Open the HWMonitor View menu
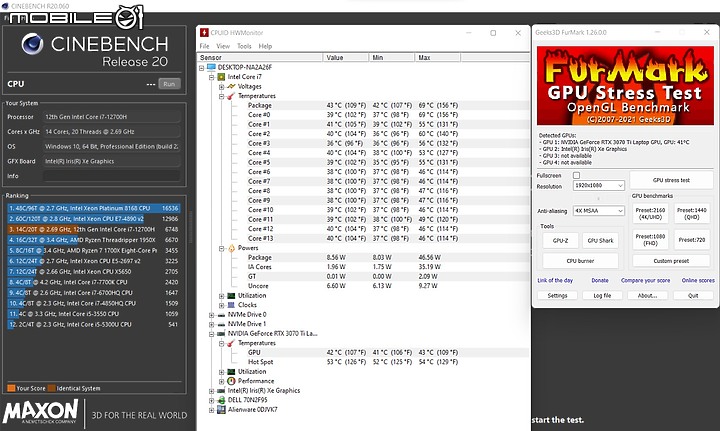This screenshot has height=431, width=720. [223, 46]
